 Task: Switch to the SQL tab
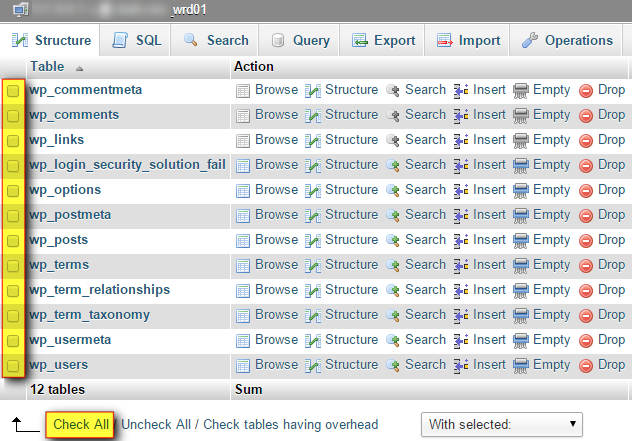coord(137,41)
